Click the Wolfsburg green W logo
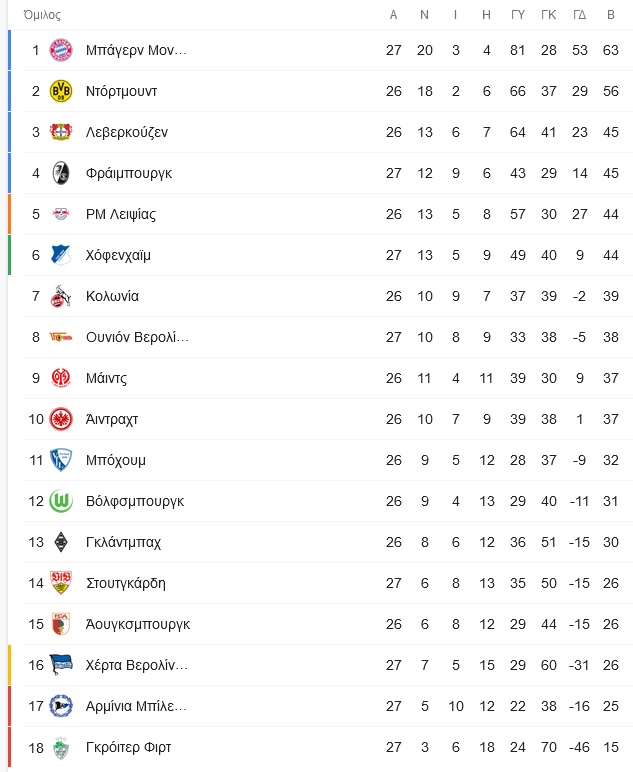The image size is (633, 772). 61,501
